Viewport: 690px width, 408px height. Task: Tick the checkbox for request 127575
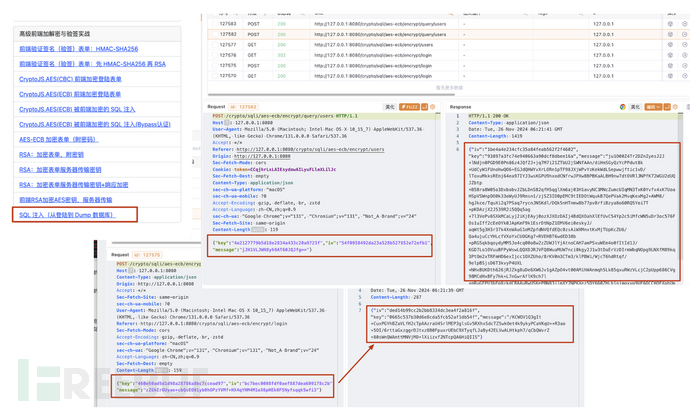click(x=215, y=66)
